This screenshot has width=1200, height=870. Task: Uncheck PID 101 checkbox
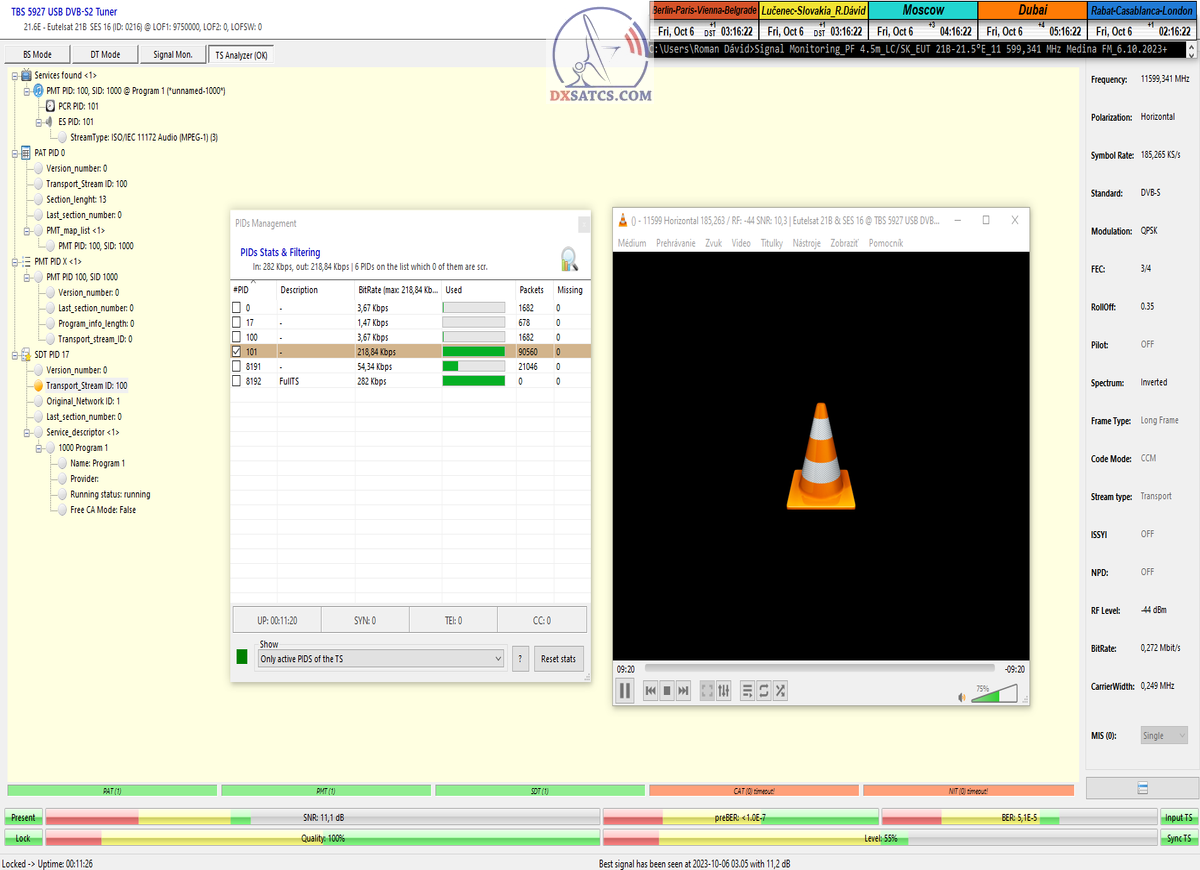(236, 352)
